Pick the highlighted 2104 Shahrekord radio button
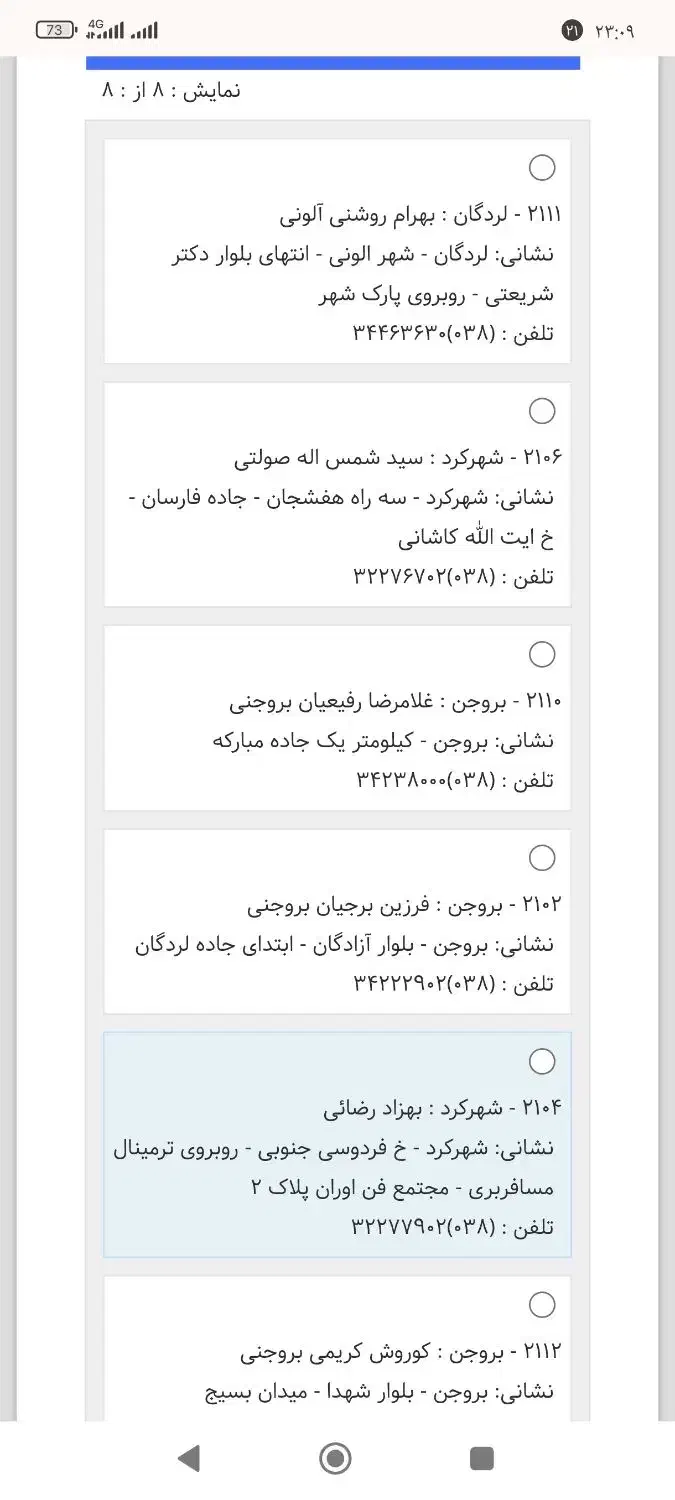The height and width of the screenshot is (1500, 675). [x=542, y=1061]
